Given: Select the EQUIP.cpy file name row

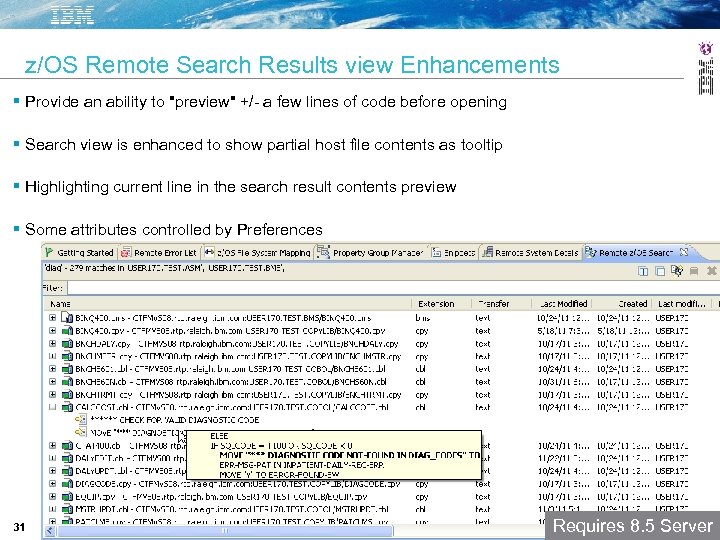Looking at the screenshot, I should pyautogui.click(x=221, y=496).
